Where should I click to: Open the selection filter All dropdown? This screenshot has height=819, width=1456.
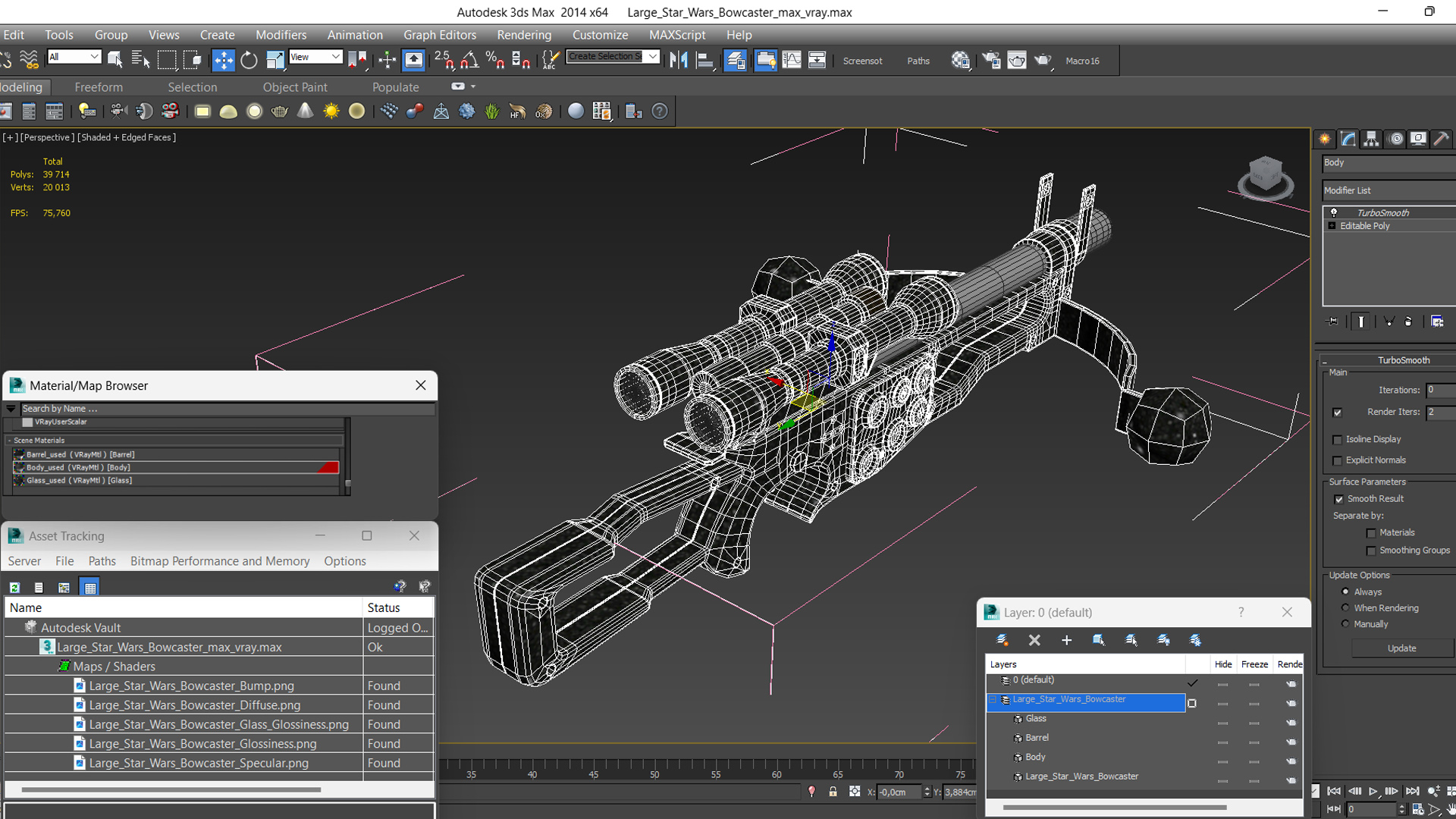coord(74,57)
